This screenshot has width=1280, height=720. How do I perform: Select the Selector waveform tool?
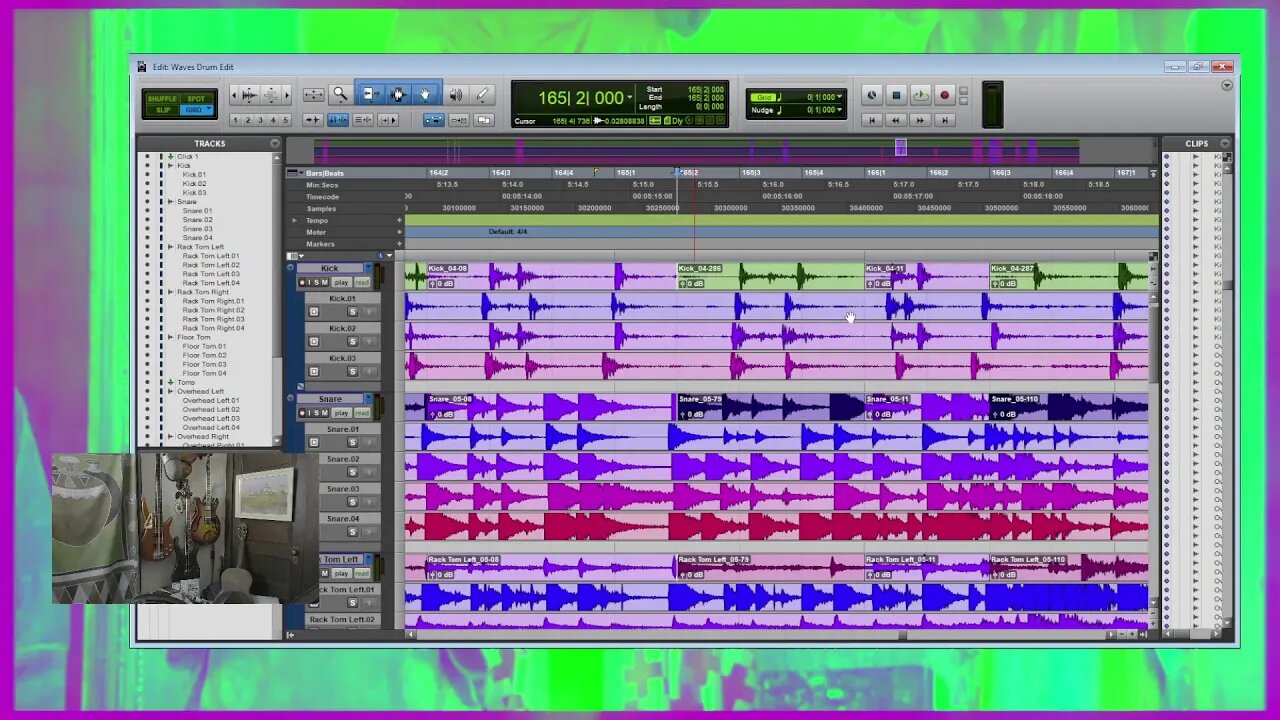pyautogui.click(x=398, y=95)
